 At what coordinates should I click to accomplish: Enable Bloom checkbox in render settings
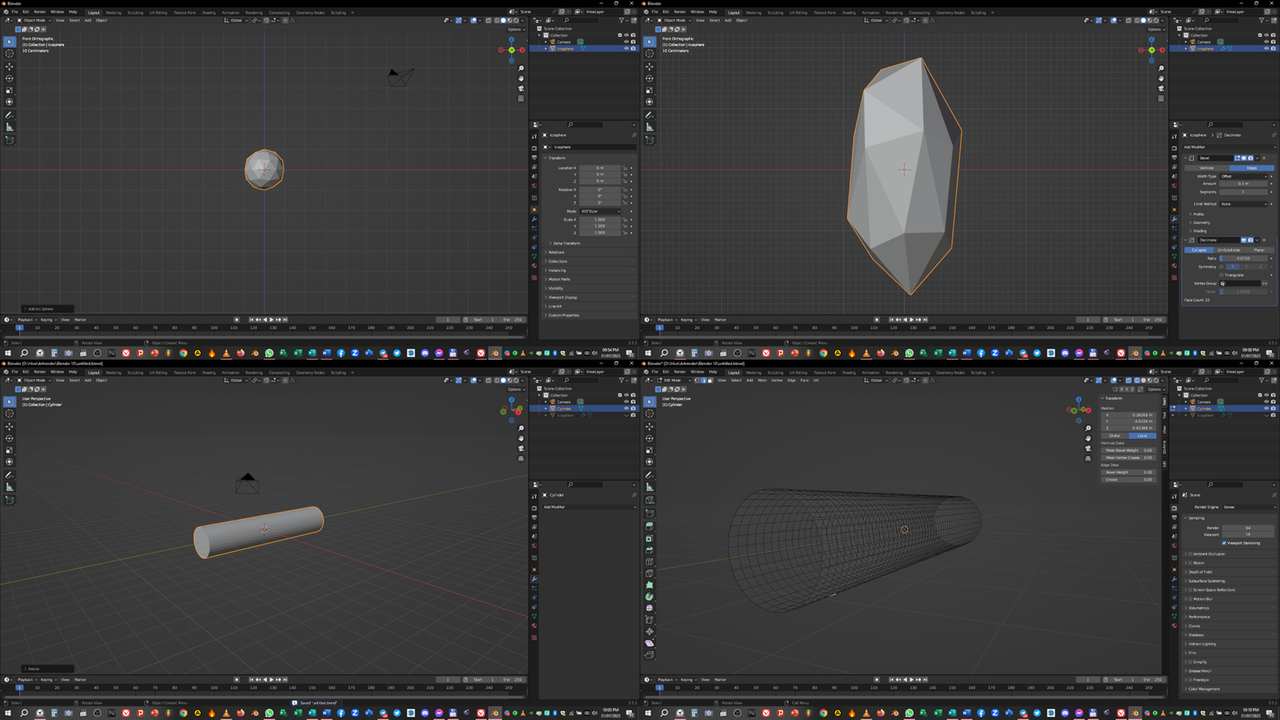pyautogui.click(x=1190, y=563)
